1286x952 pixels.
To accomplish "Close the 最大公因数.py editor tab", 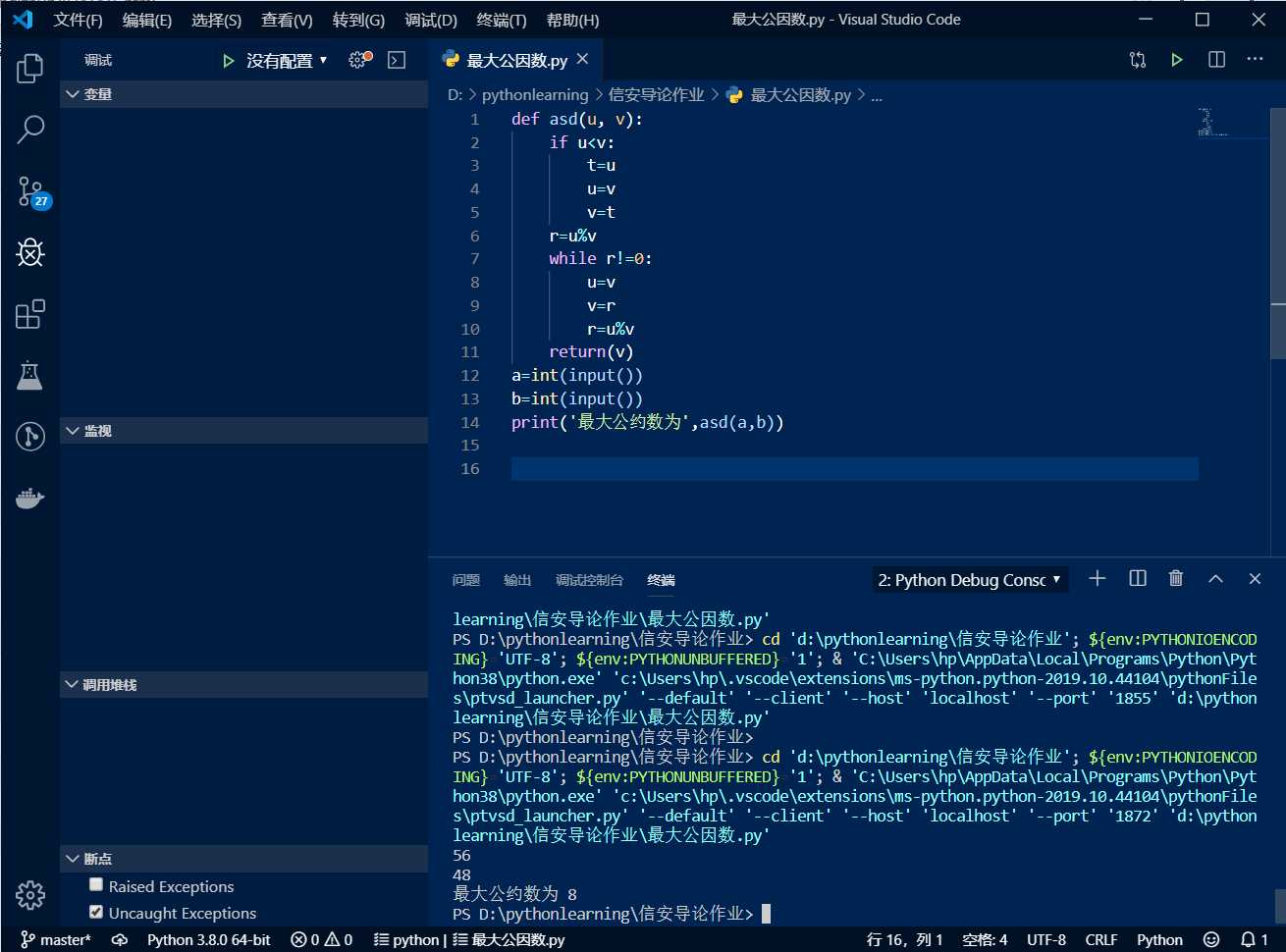I will pyautogui.click(x=583, y=59).
